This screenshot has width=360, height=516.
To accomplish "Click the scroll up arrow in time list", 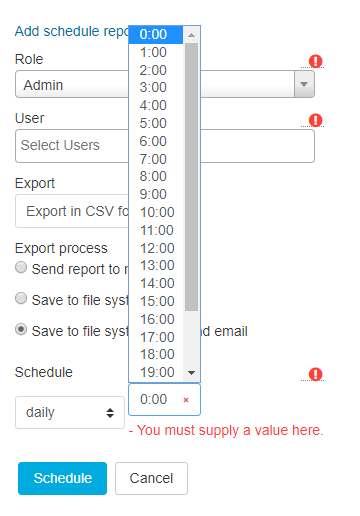I will point(191,35).
